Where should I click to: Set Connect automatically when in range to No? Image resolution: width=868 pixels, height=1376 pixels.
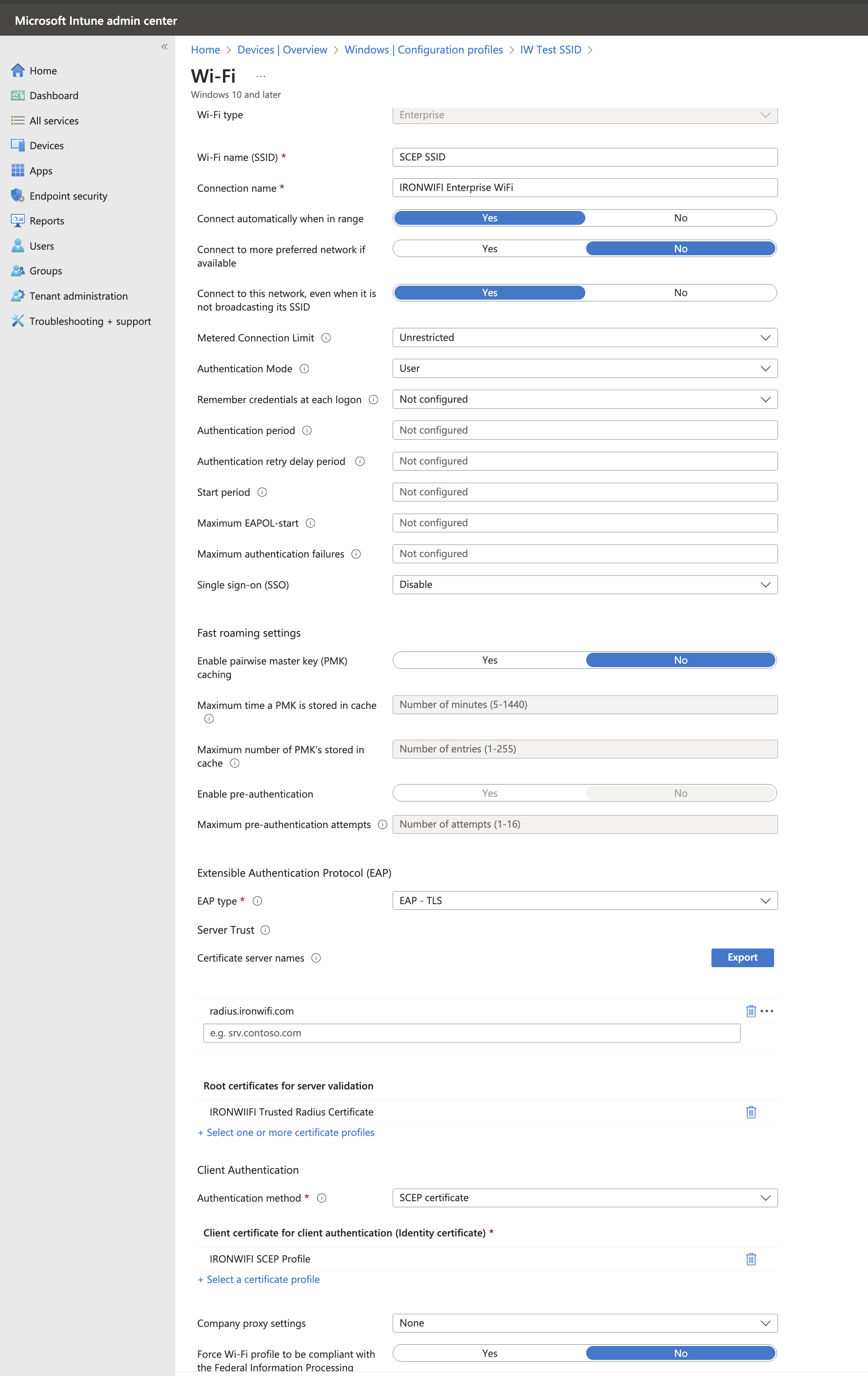[680, 218]
